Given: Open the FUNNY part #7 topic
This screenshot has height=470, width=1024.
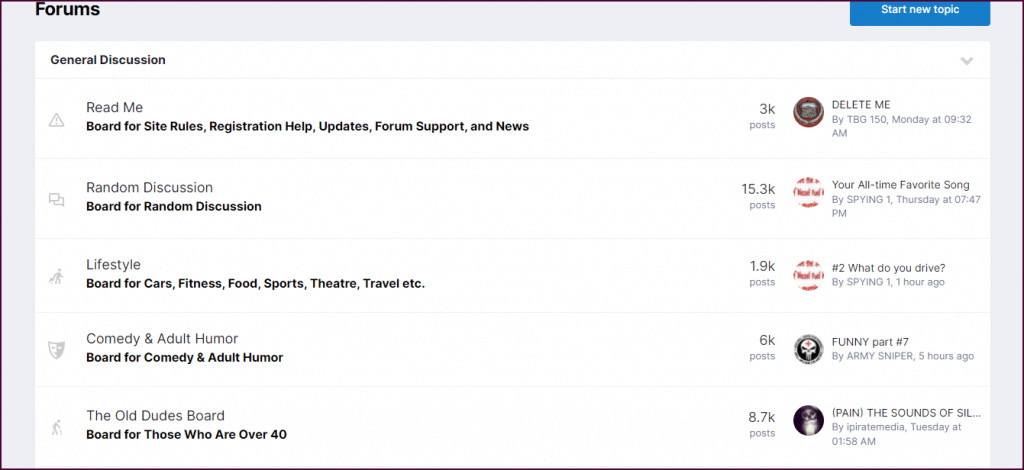Looking at the screenshot, I should 870,341.
